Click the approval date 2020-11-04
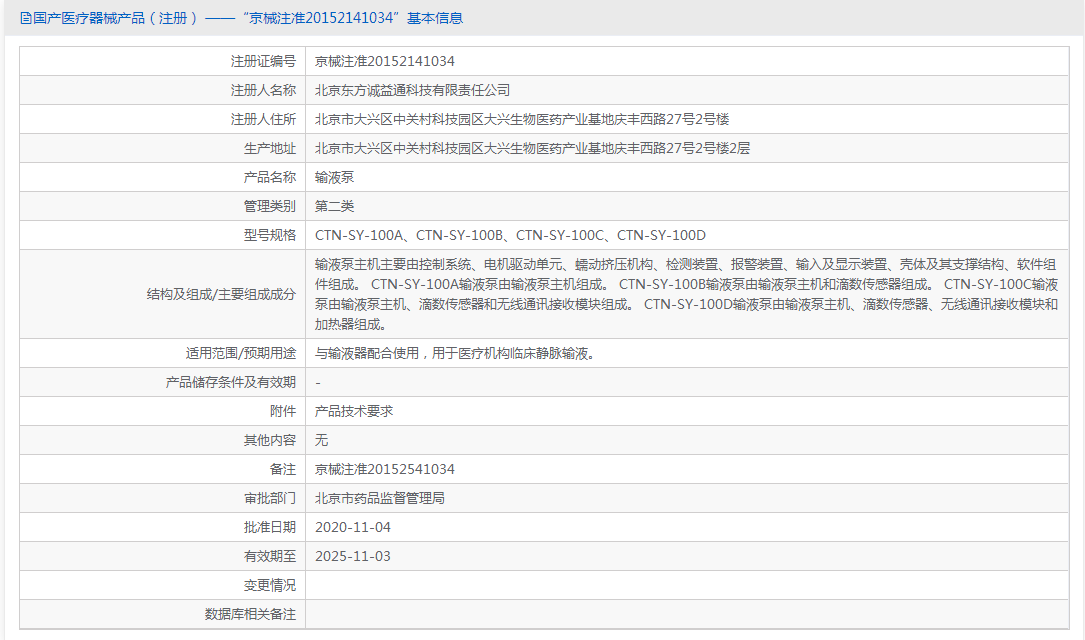This screenshot has width=1085, height=640. pyautogui.click(x=354, y=526)
